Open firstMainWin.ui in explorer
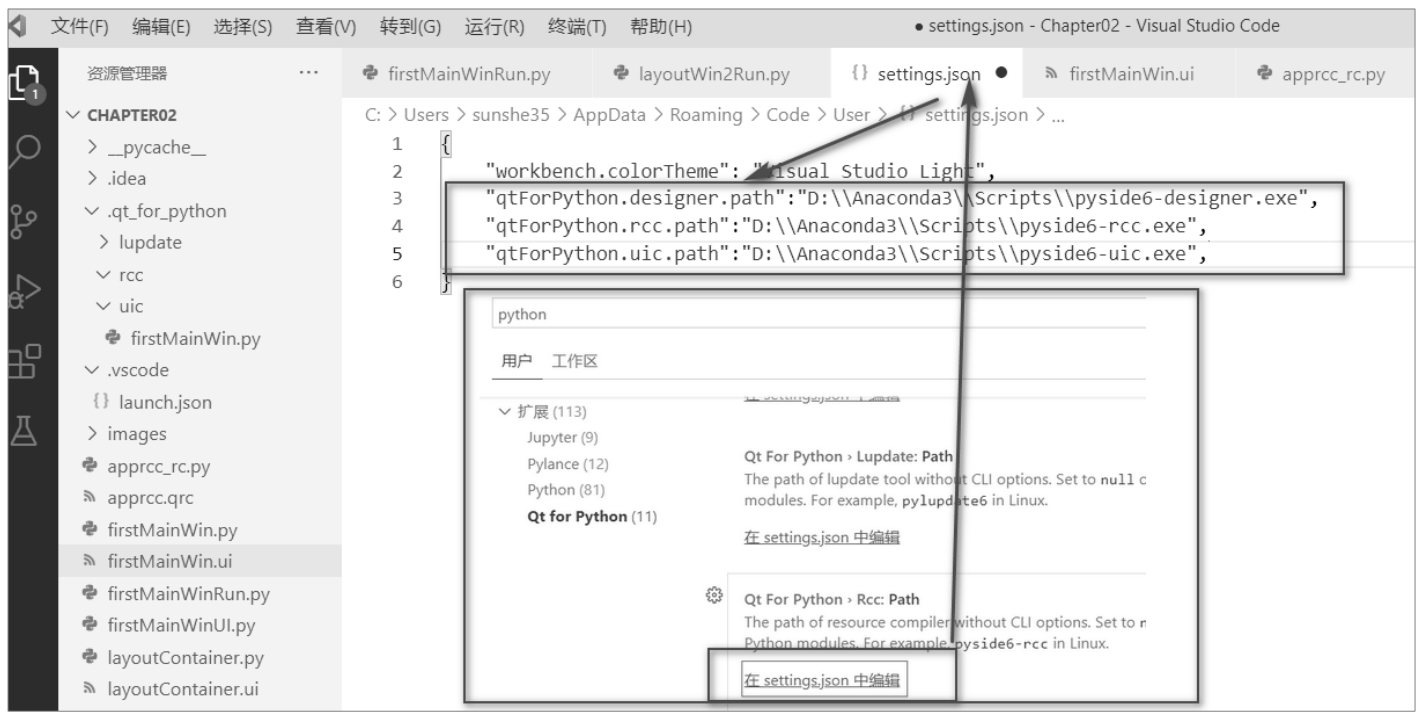Viewport: 1423px width, 719px height. tap(170, 561)
